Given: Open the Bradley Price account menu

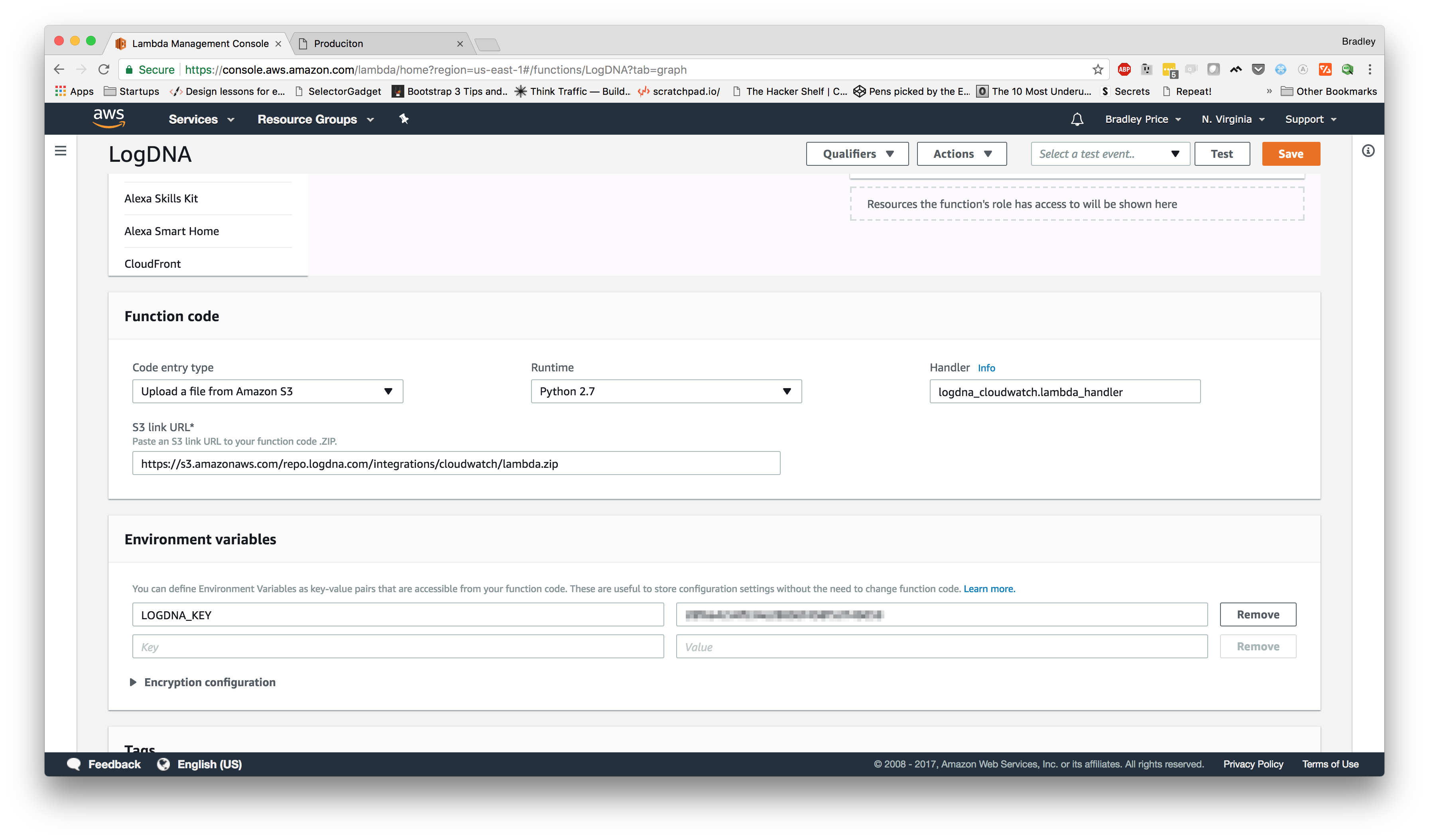Looking at the screenshot, I should (x=1143, y=119).
